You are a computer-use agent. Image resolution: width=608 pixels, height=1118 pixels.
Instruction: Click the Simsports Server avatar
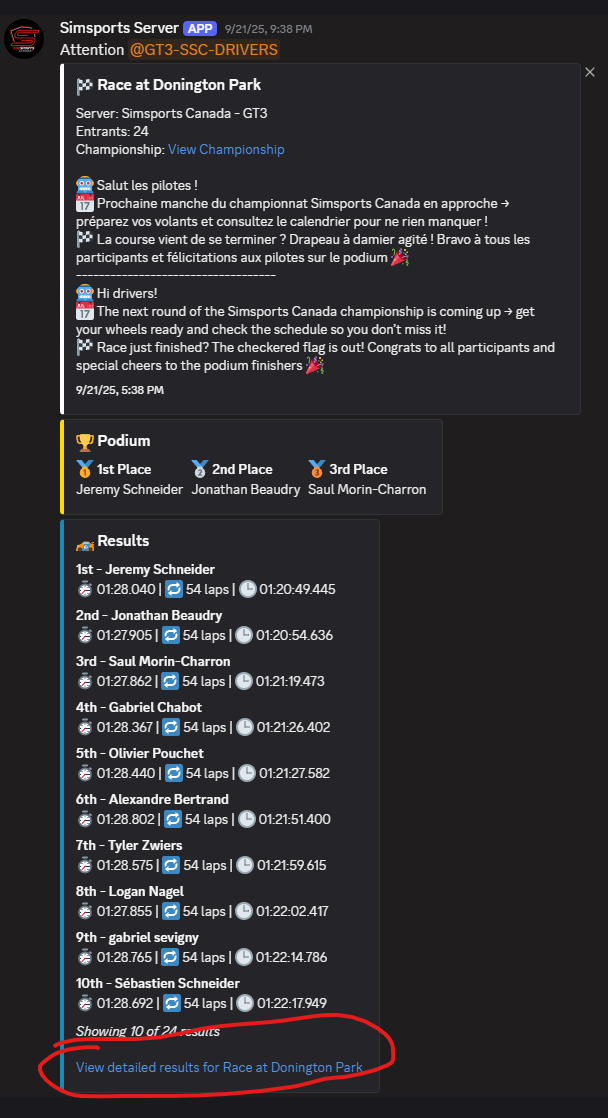[26, 38]
